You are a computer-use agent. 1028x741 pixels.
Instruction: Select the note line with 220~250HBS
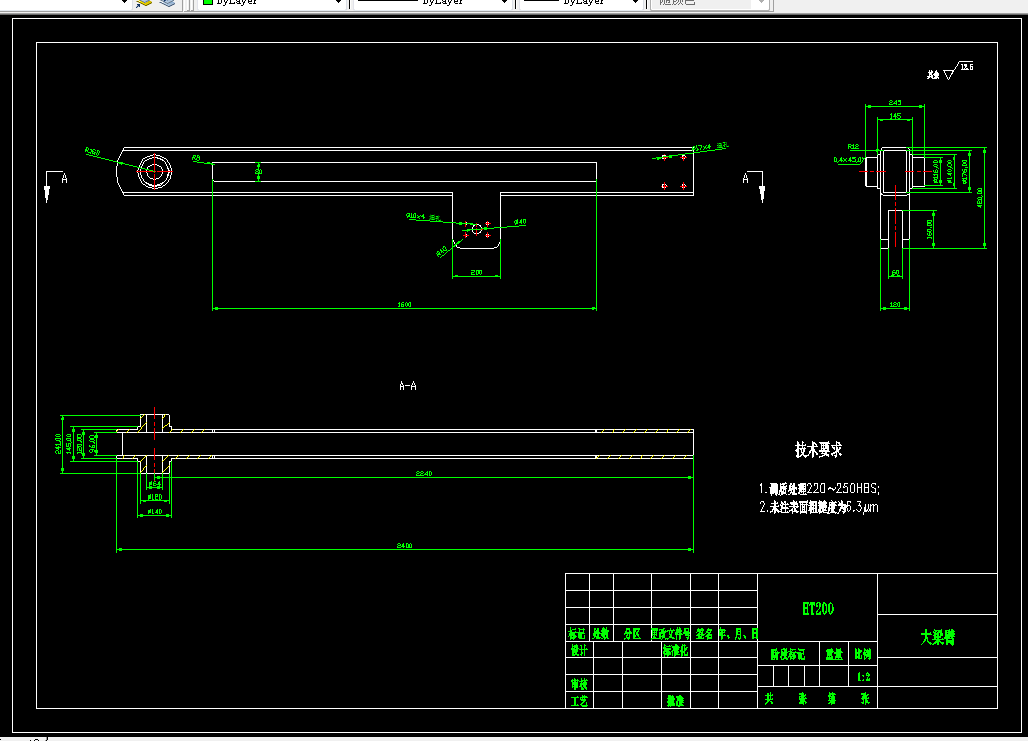click(820, 489)
